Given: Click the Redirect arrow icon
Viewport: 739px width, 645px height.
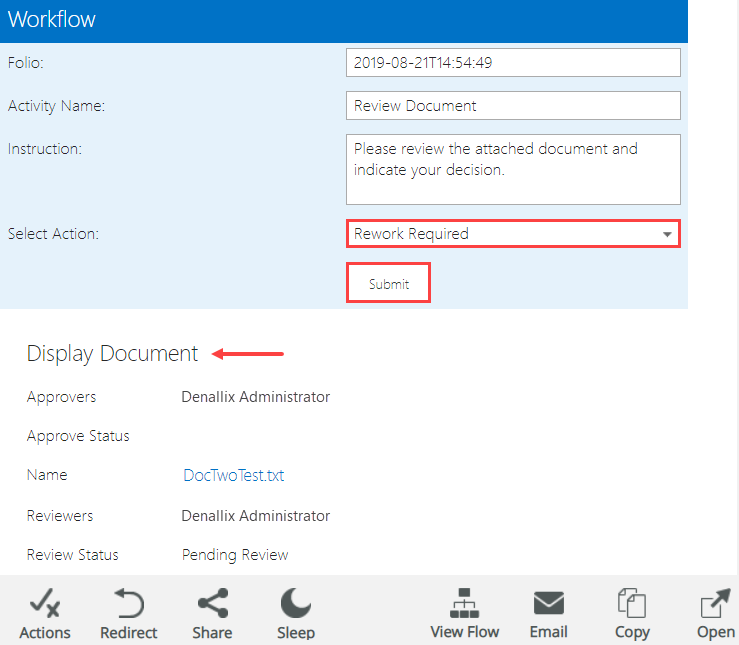Looking at the screenshot, I should point(128,605).
